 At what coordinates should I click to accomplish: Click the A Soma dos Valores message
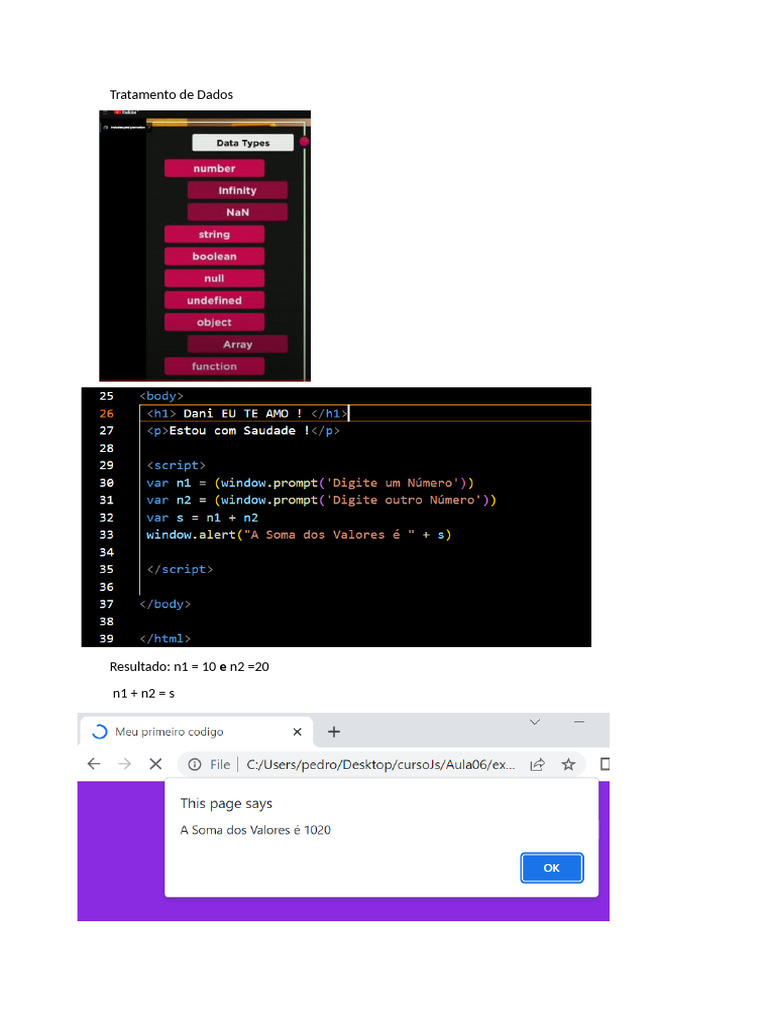(255, 830)
